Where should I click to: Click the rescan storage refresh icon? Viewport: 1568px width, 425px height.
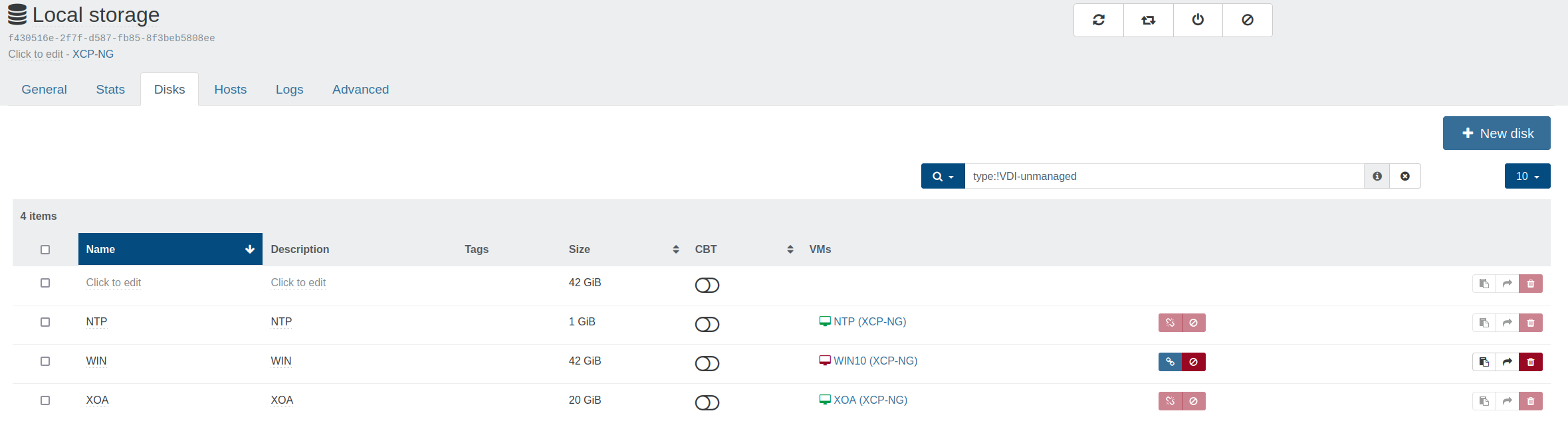[x=1098, y=20]
